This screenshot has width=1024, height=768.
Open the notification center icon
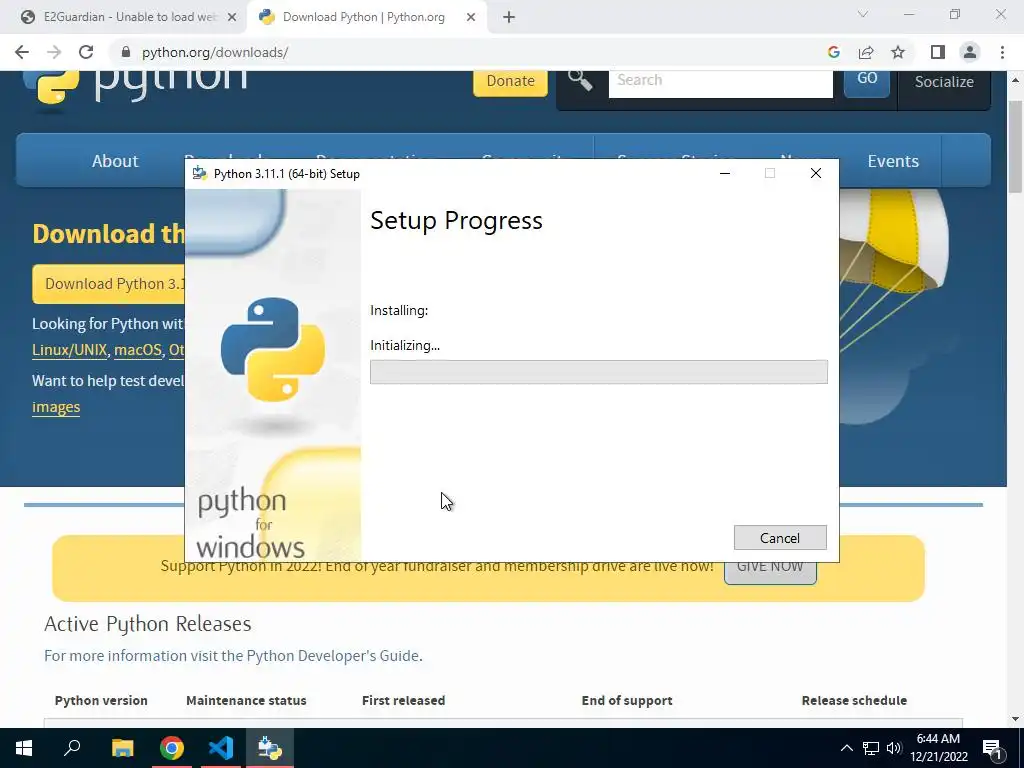pos(992,748)
